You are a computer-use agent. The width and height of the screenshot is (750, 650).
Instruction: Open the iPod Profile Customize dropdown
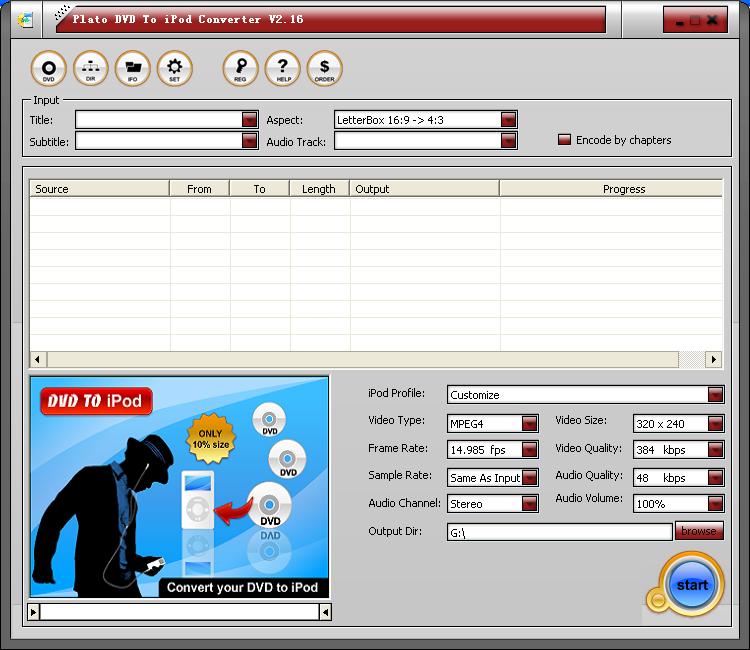tap(716, 395)
